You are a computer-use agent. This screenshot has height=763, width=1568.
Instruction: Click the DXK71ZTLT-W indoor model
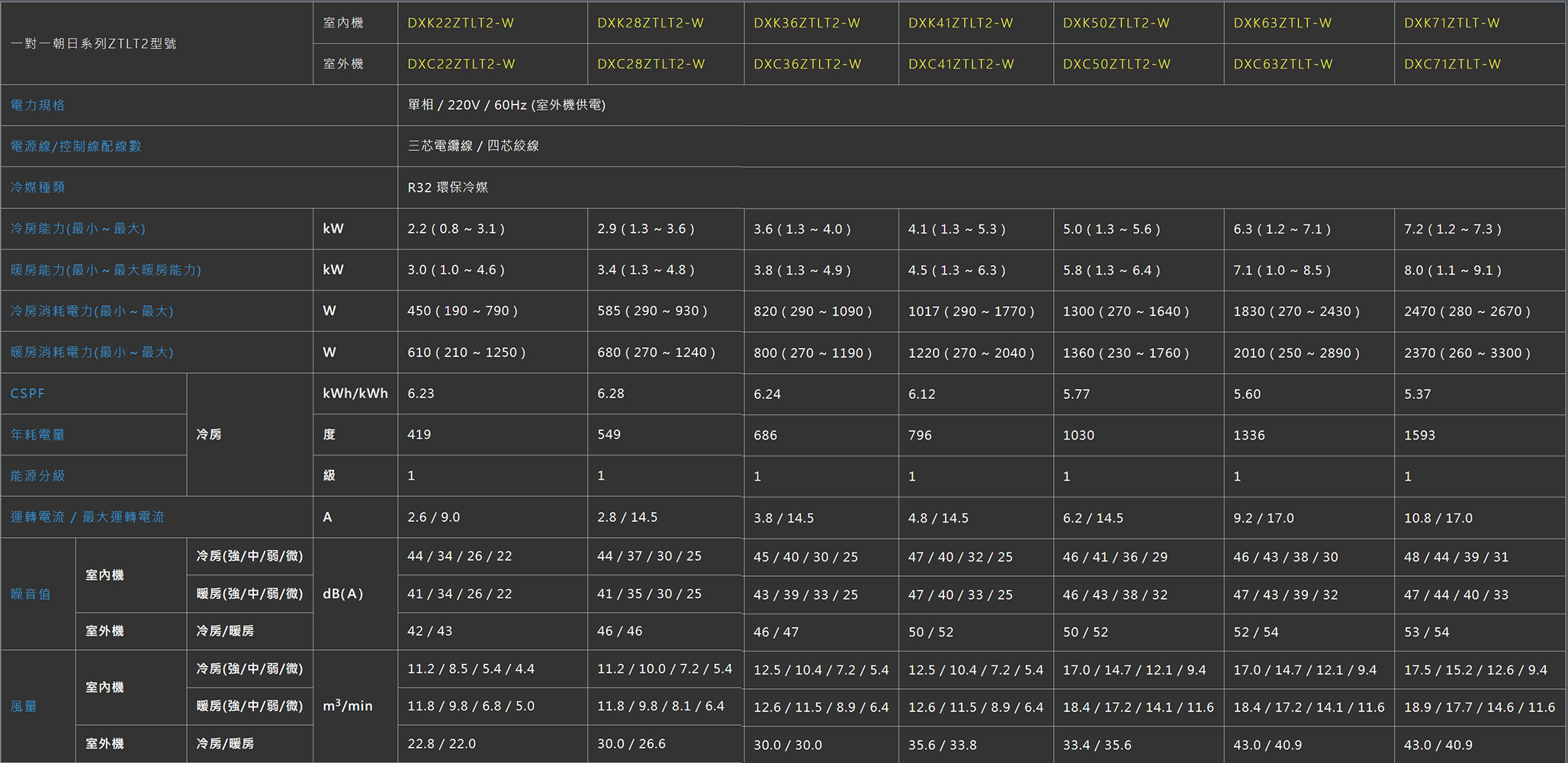pyautogui.click(x=1452, y=23)
